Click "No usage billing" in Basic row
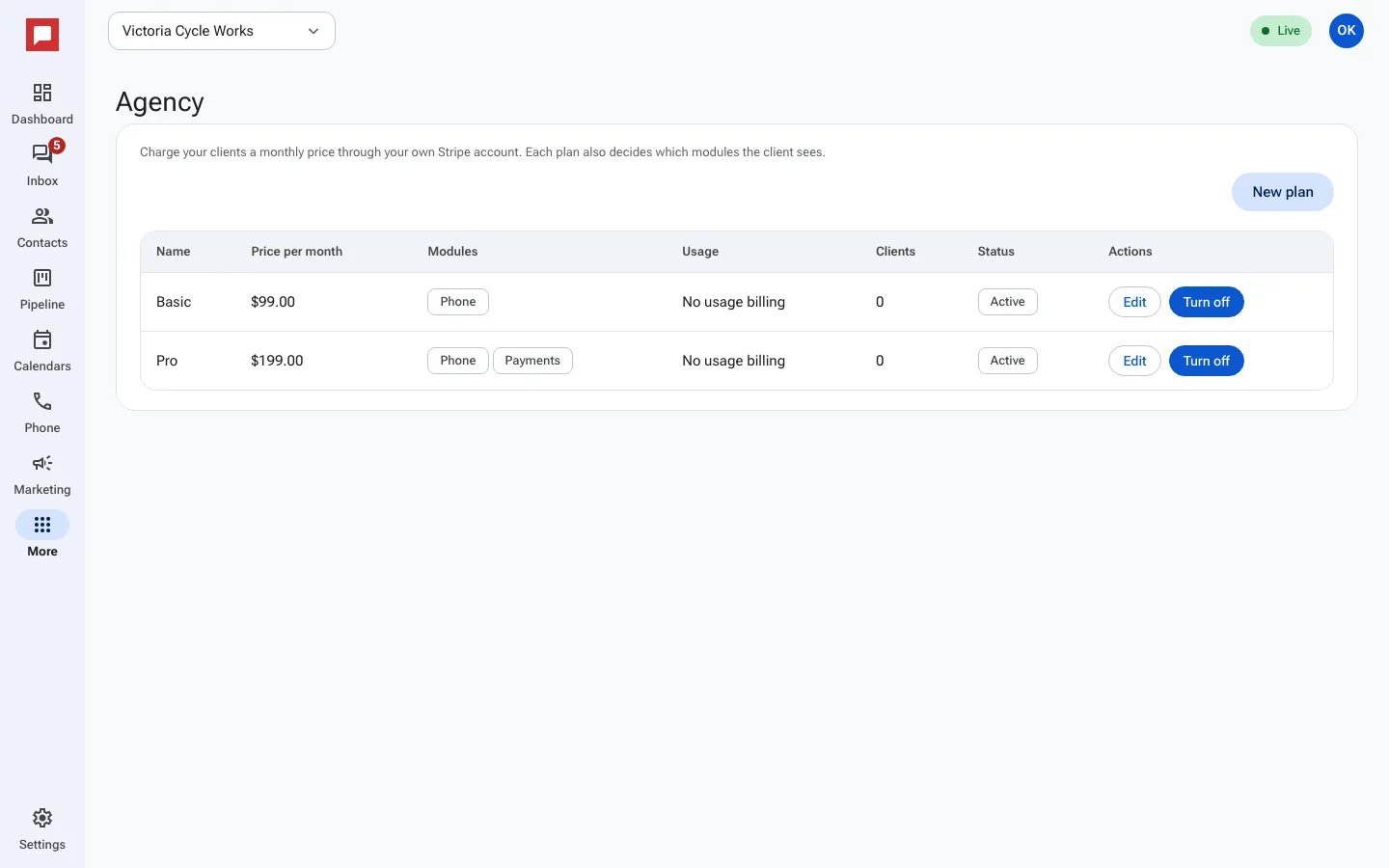Screen dimensions: 1389x868 click(x=734, y=302)
